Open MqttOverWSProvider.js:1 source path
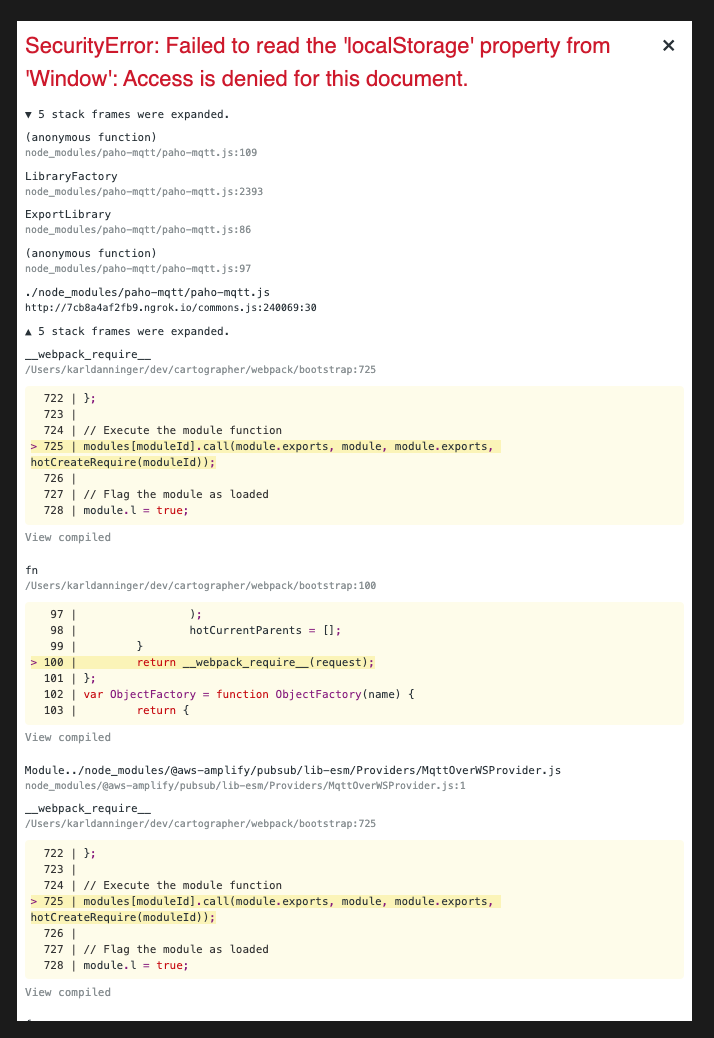This screenshot has width=714, height=1038. click(x=245, y=786)
